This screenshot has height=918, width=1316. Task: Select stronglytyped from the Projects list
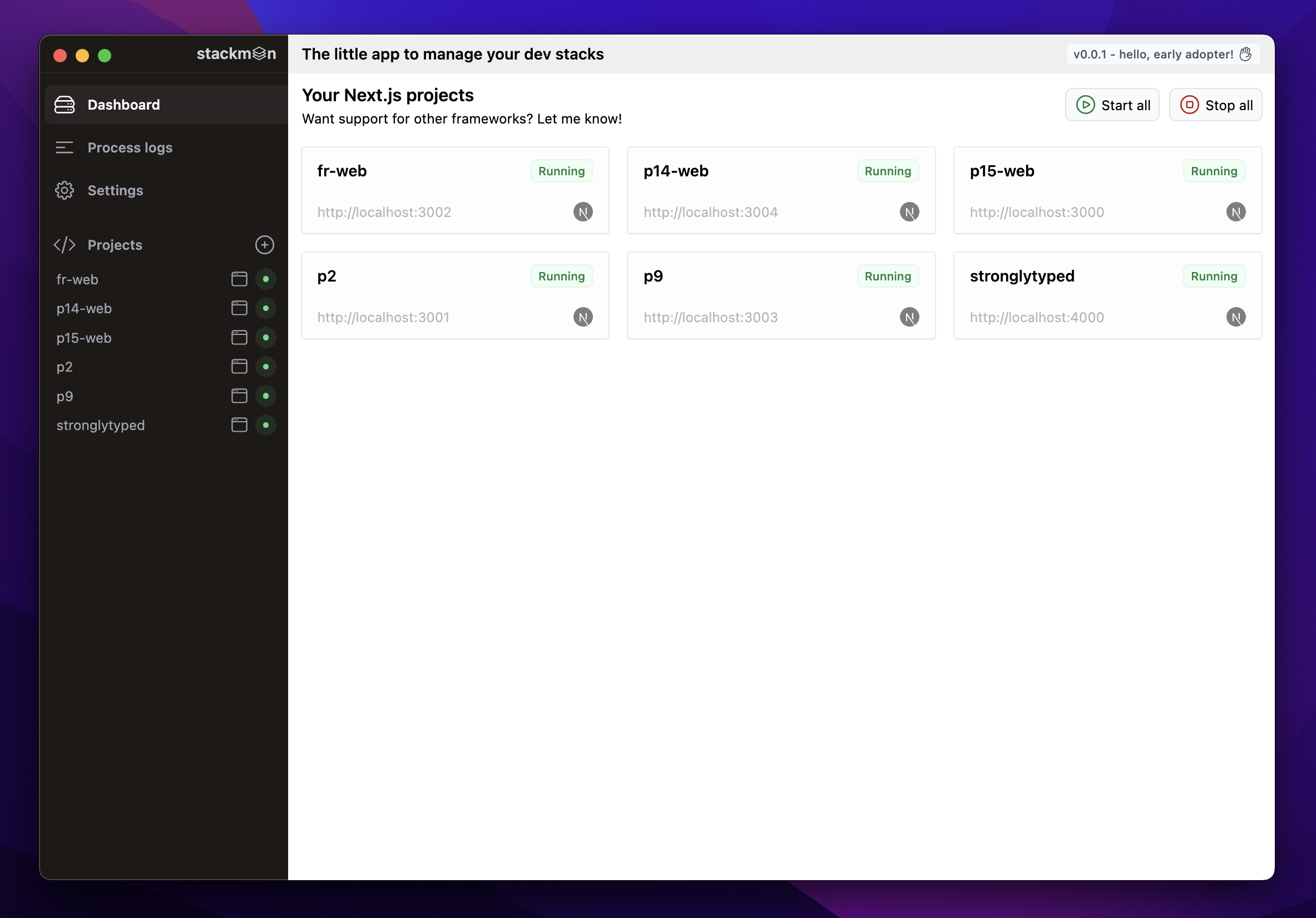pyautogui.click(x=100, y=425)
